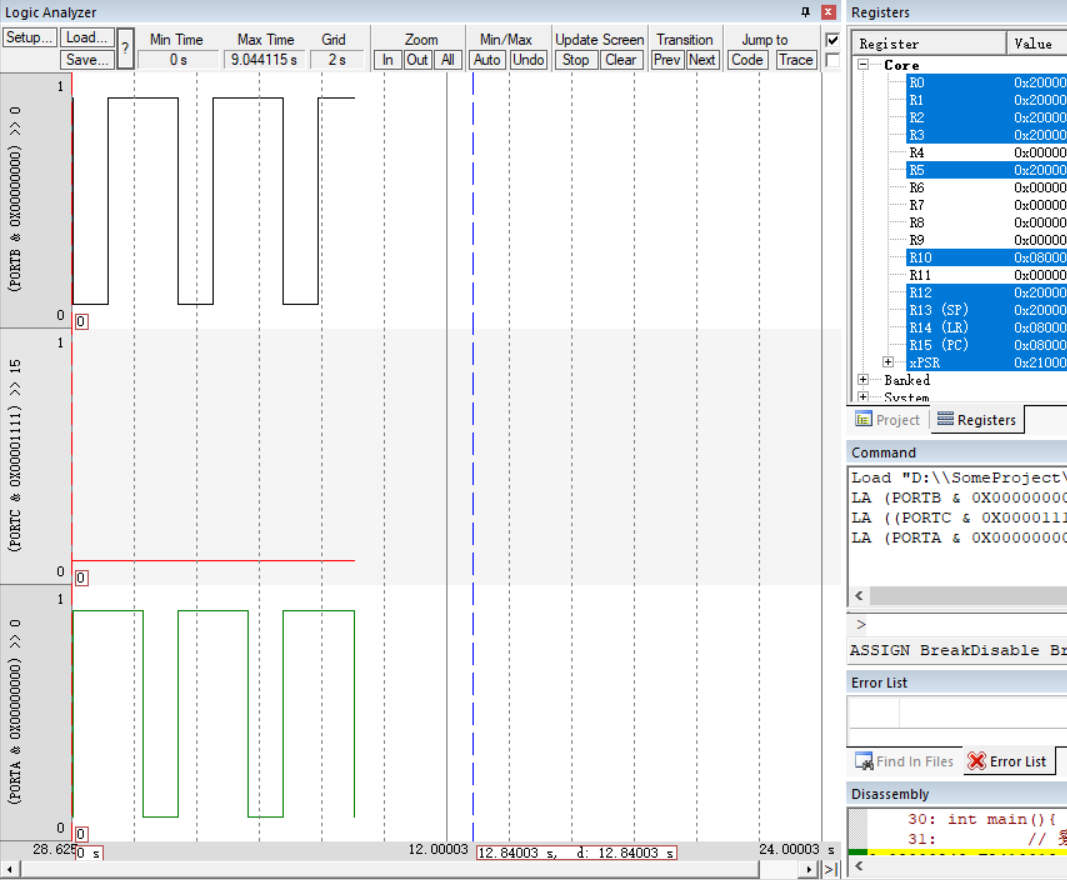This screenshot has height=880, width=1067.
Task: Collapse the Core register group
Action: (x=863, y=65)
